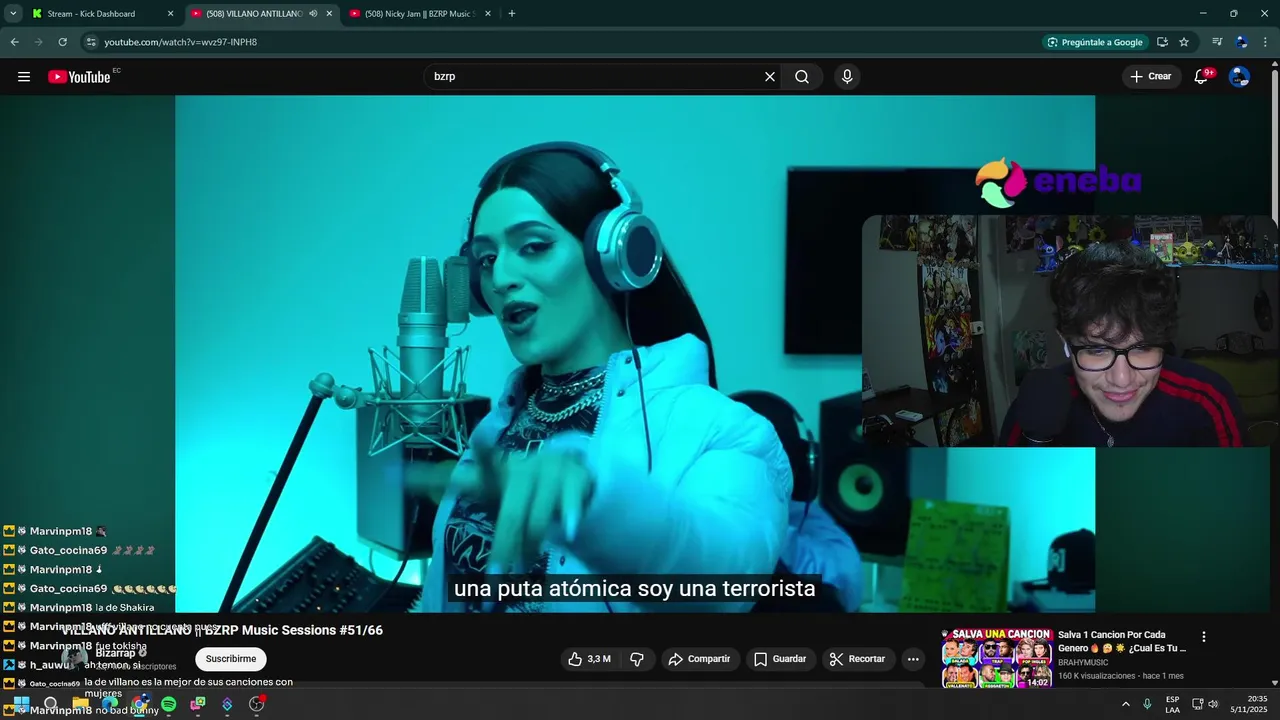1280x720 pixels.
Task: Click the video title VILLANO ANTILLANO
Action: (x=222, y=630)
